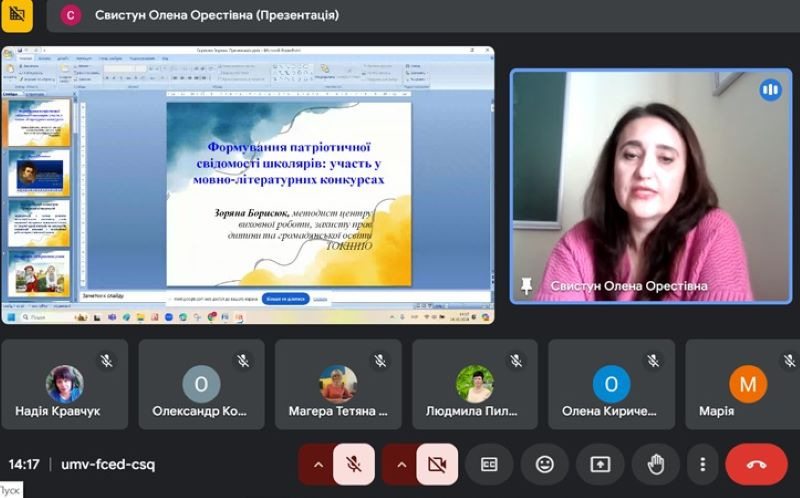Select Олена Кириче... participant tile
800x498 pixels.
click(612, 384)
